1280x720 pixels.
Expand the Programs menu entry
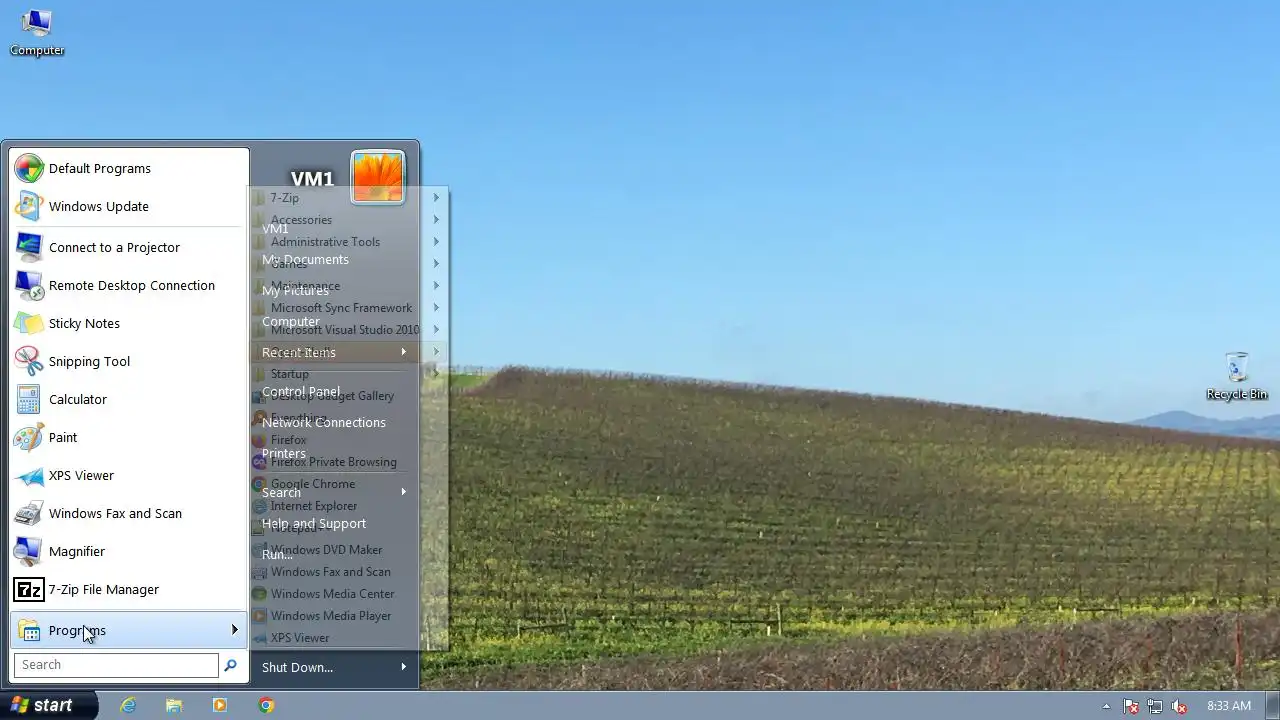pos(129,630)
